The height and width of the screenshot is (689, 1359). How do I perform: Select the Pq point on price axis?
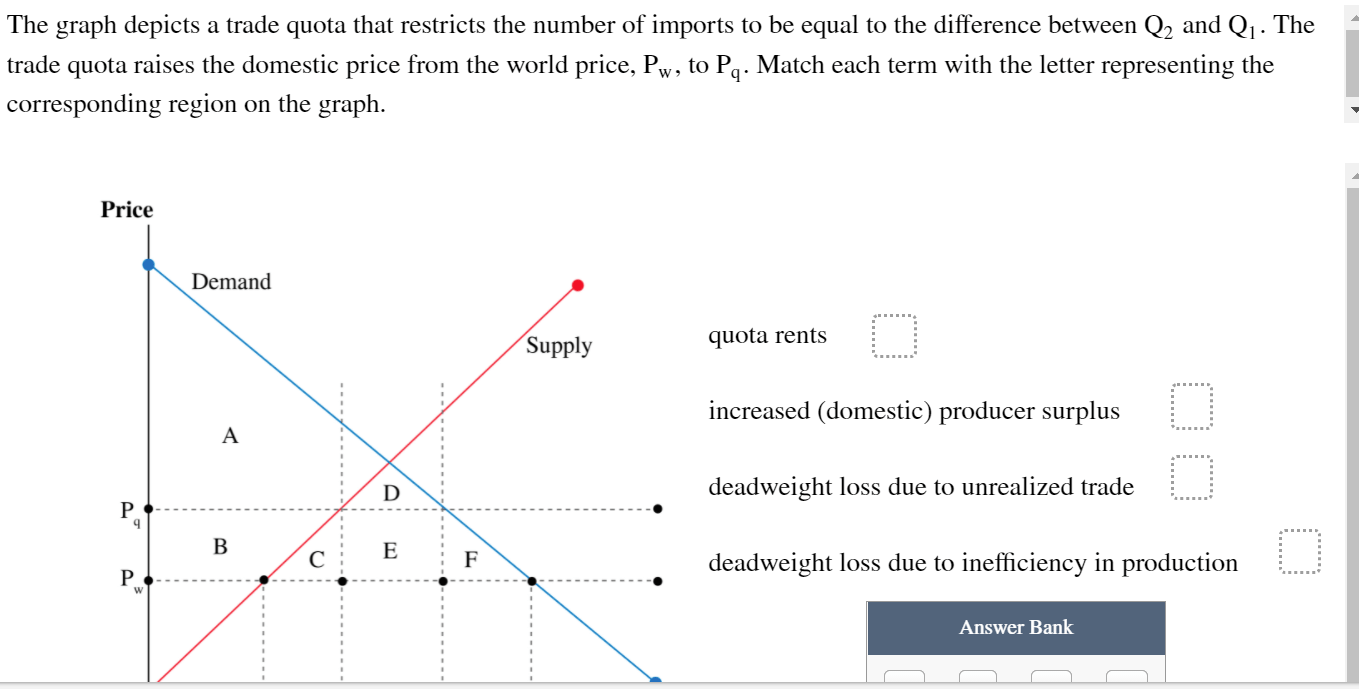149,509
